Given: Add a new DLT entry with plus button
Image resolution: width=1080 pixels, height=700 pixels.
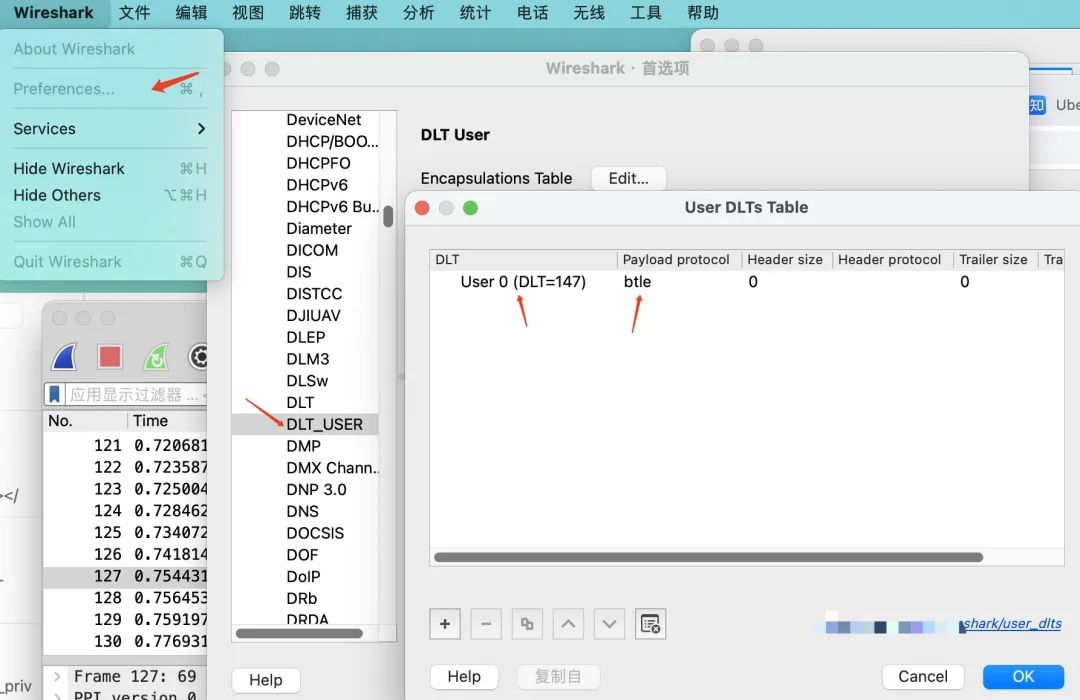Looking at the screenshot, I should click(445, 624).
